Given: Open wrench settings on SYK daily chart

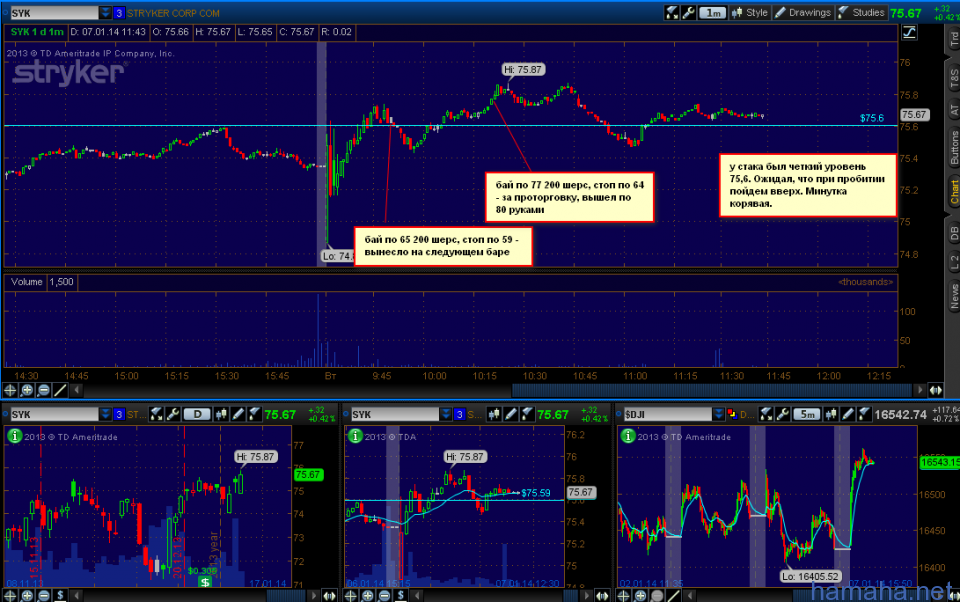Looking at the screenshot, I should [173, 415].
